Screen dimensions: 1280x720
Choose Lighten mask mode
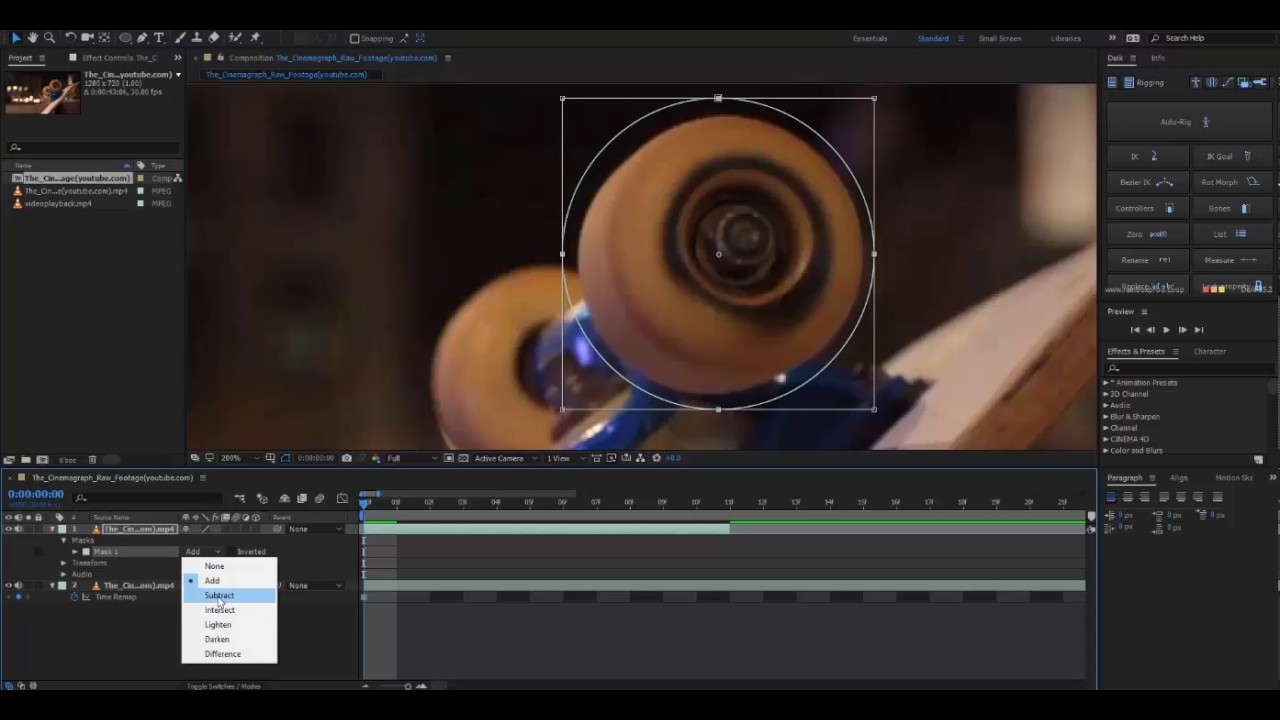click(x=229, y=625)
